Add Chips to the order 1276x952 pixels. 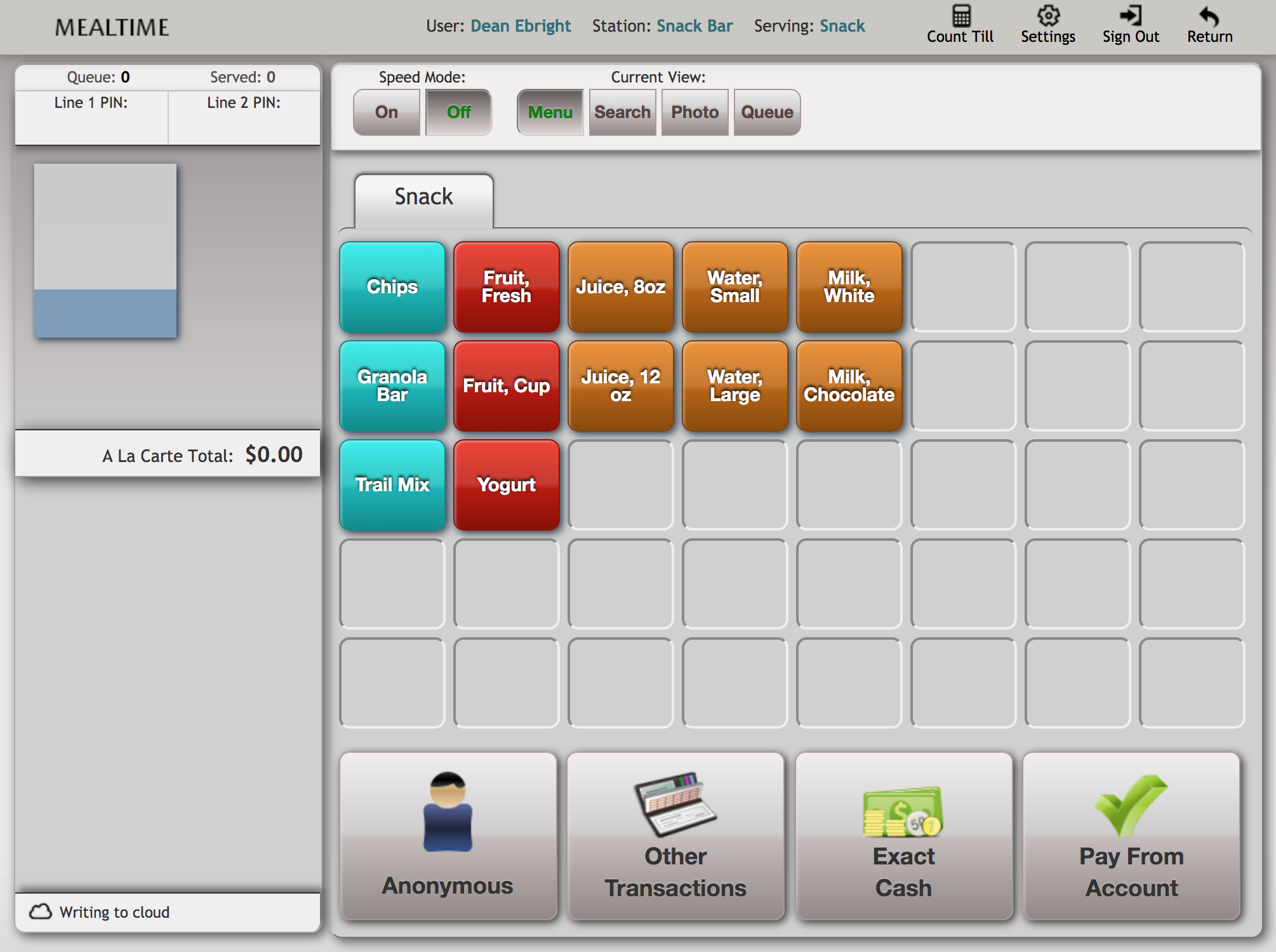pyautogui.click(x=392, y=287)
